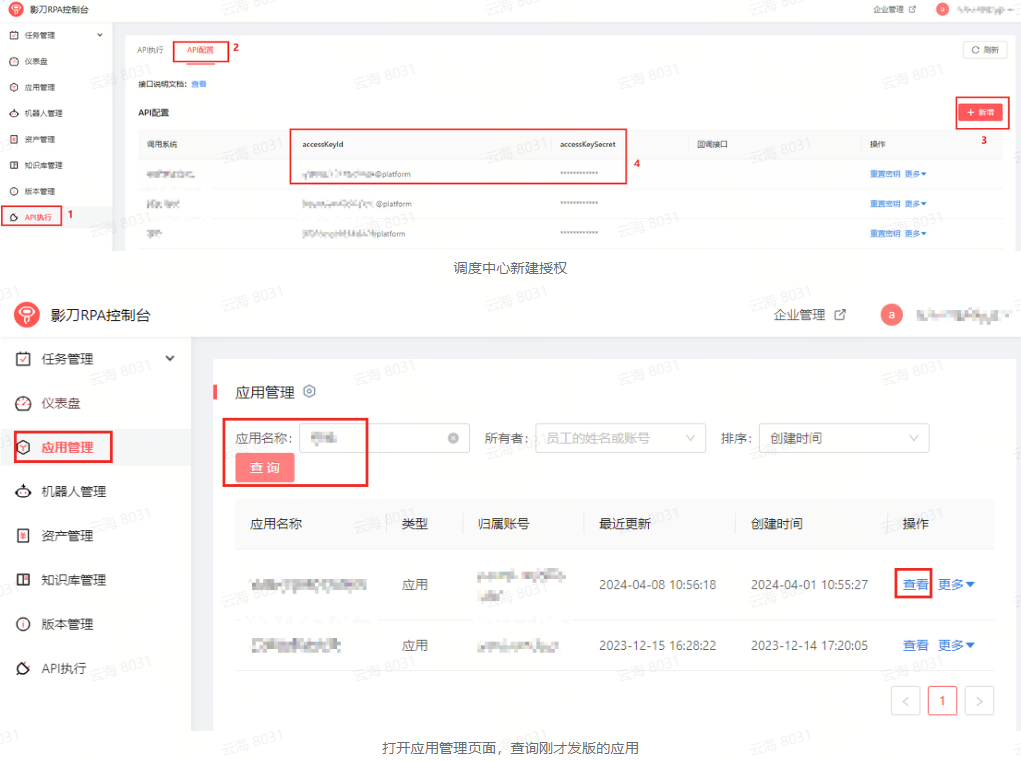Select page 1 in pagination

click(942, 701)
